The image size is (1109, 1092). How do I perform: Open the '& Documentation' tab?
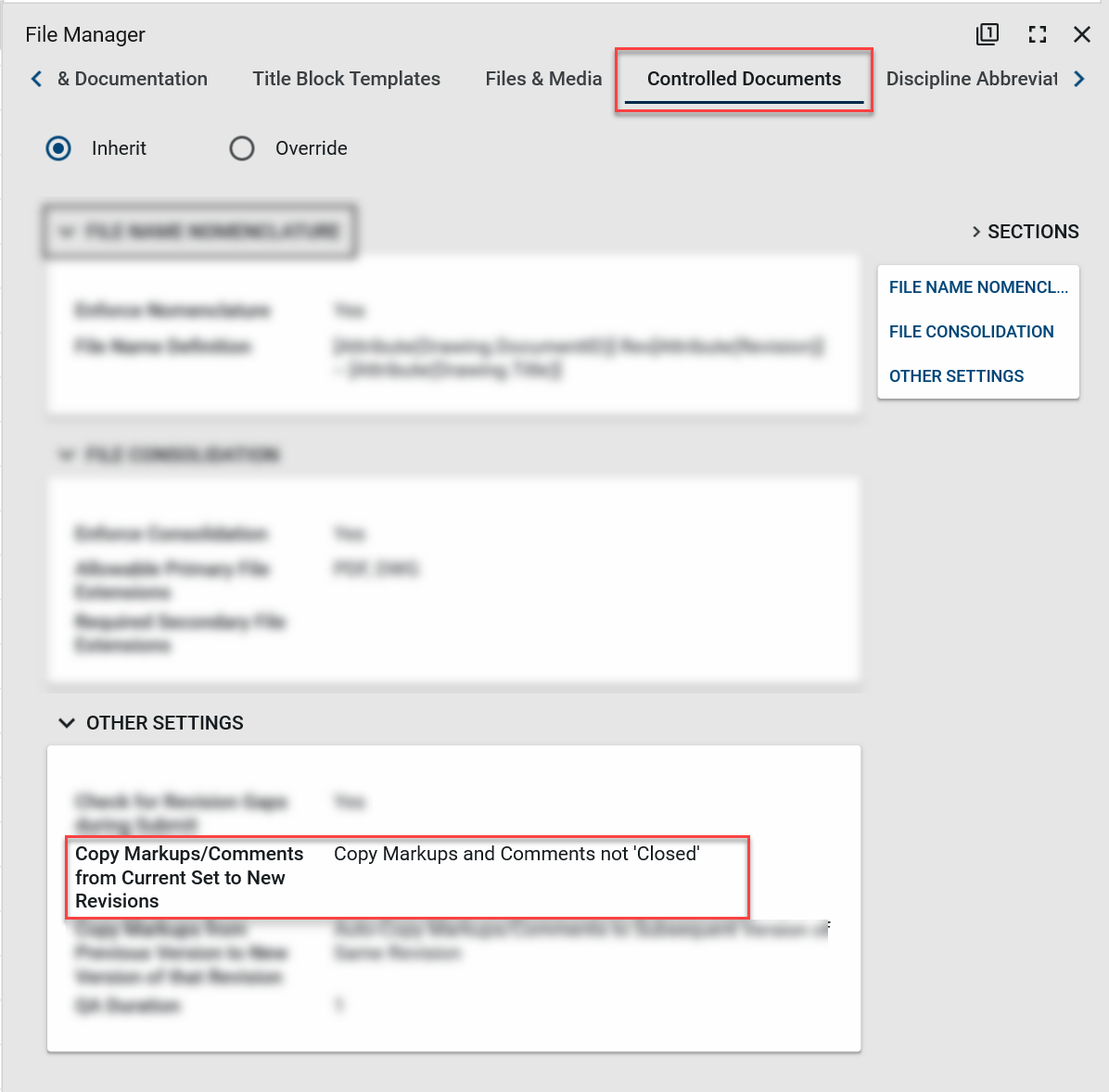(132, 79)
